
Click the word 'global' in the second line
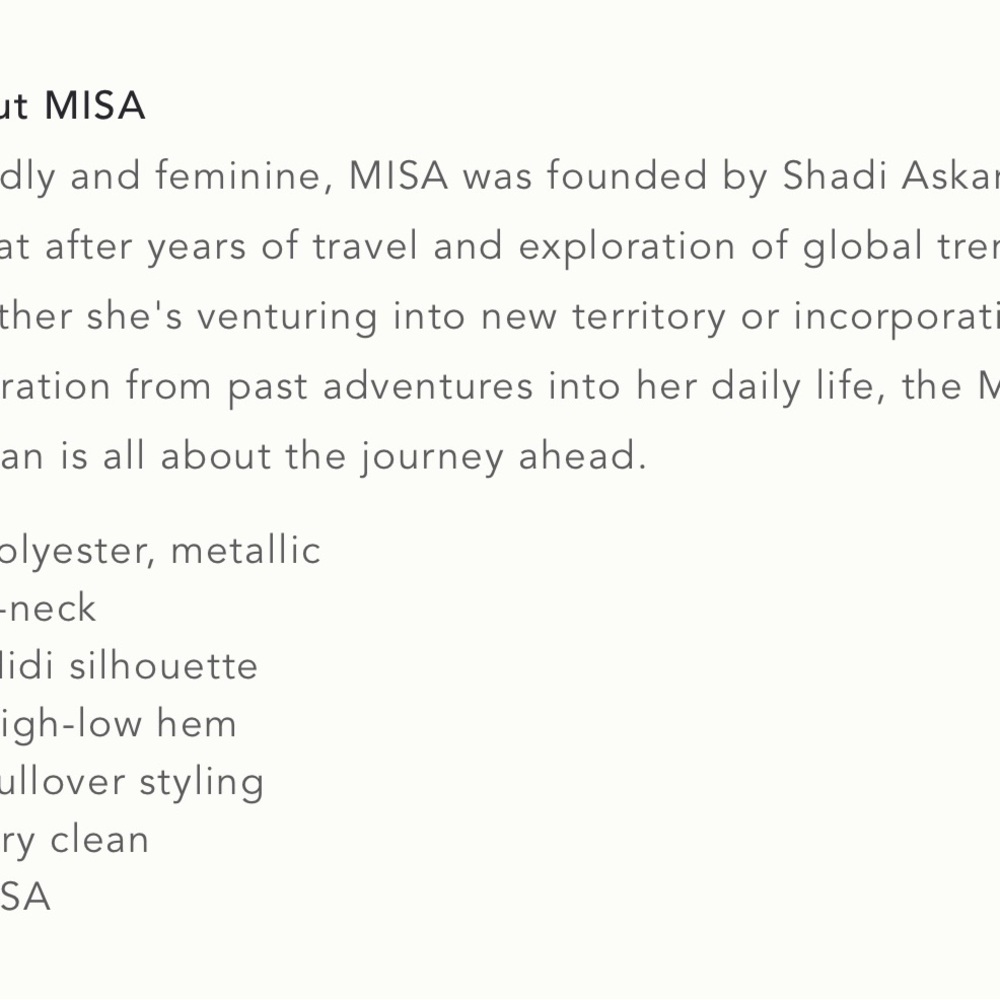858,246
